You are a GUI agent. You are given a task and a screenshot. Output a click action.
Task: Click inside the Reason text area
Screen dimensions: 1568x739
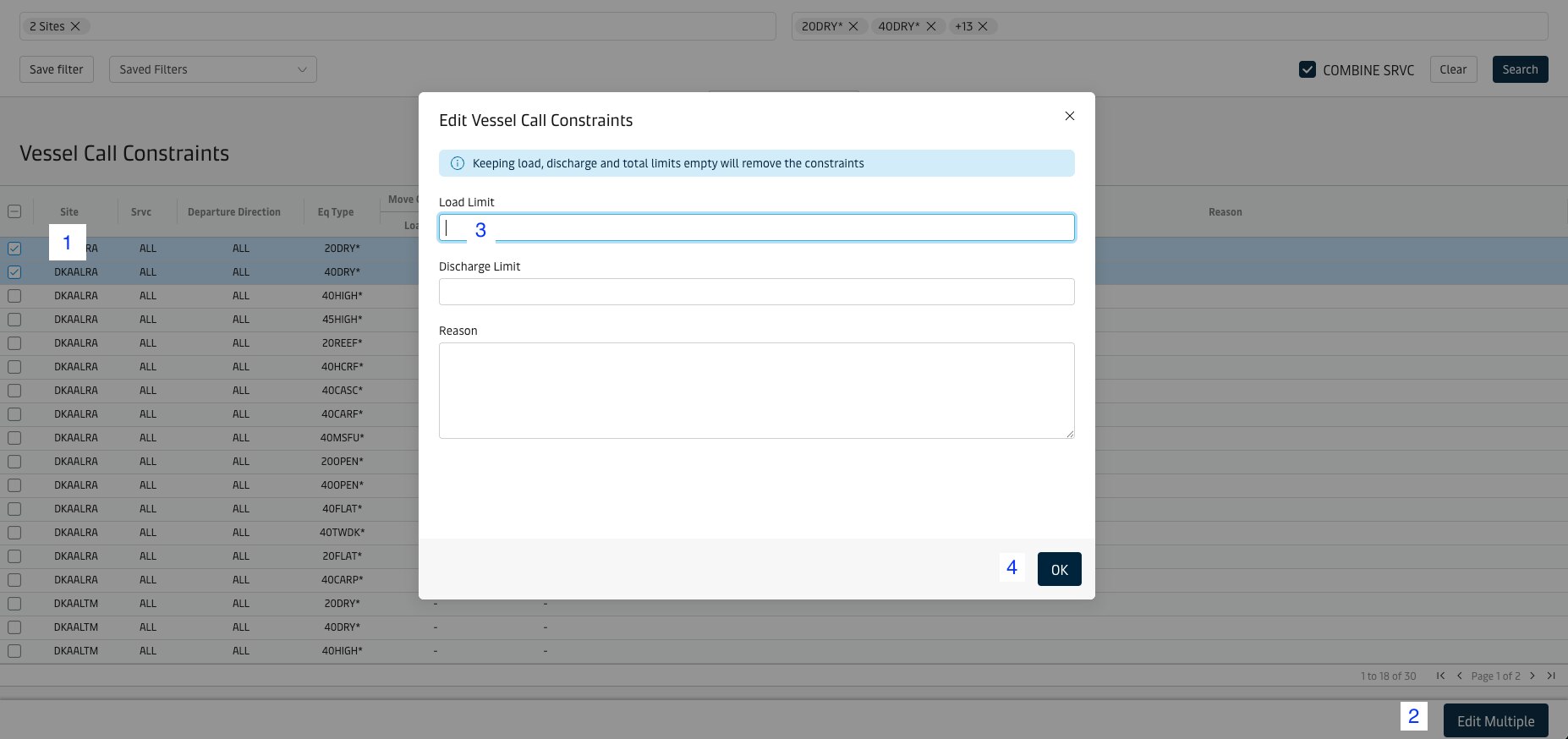coord(756,390)
